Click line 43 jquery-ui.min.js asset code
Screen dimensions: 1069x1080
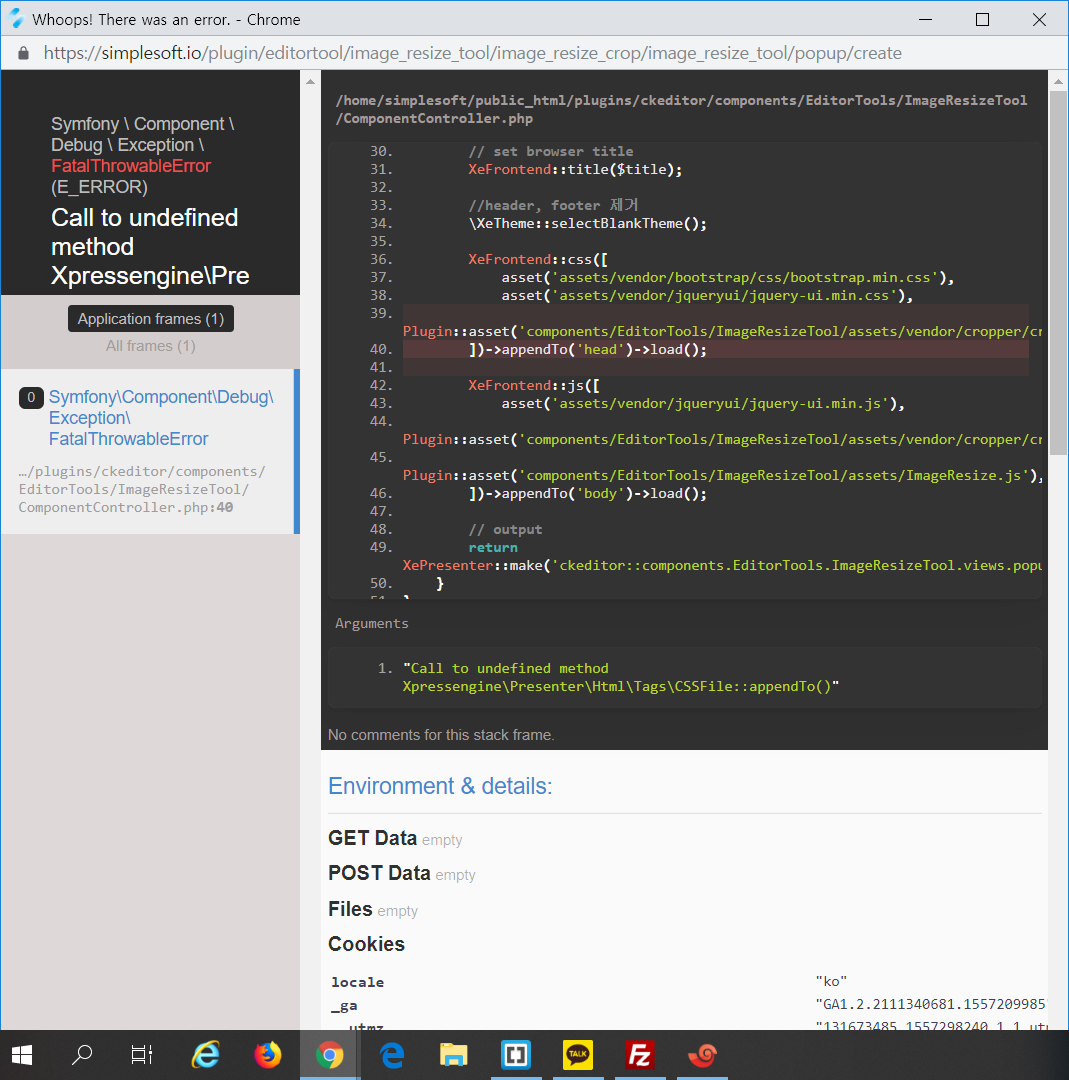703,404
